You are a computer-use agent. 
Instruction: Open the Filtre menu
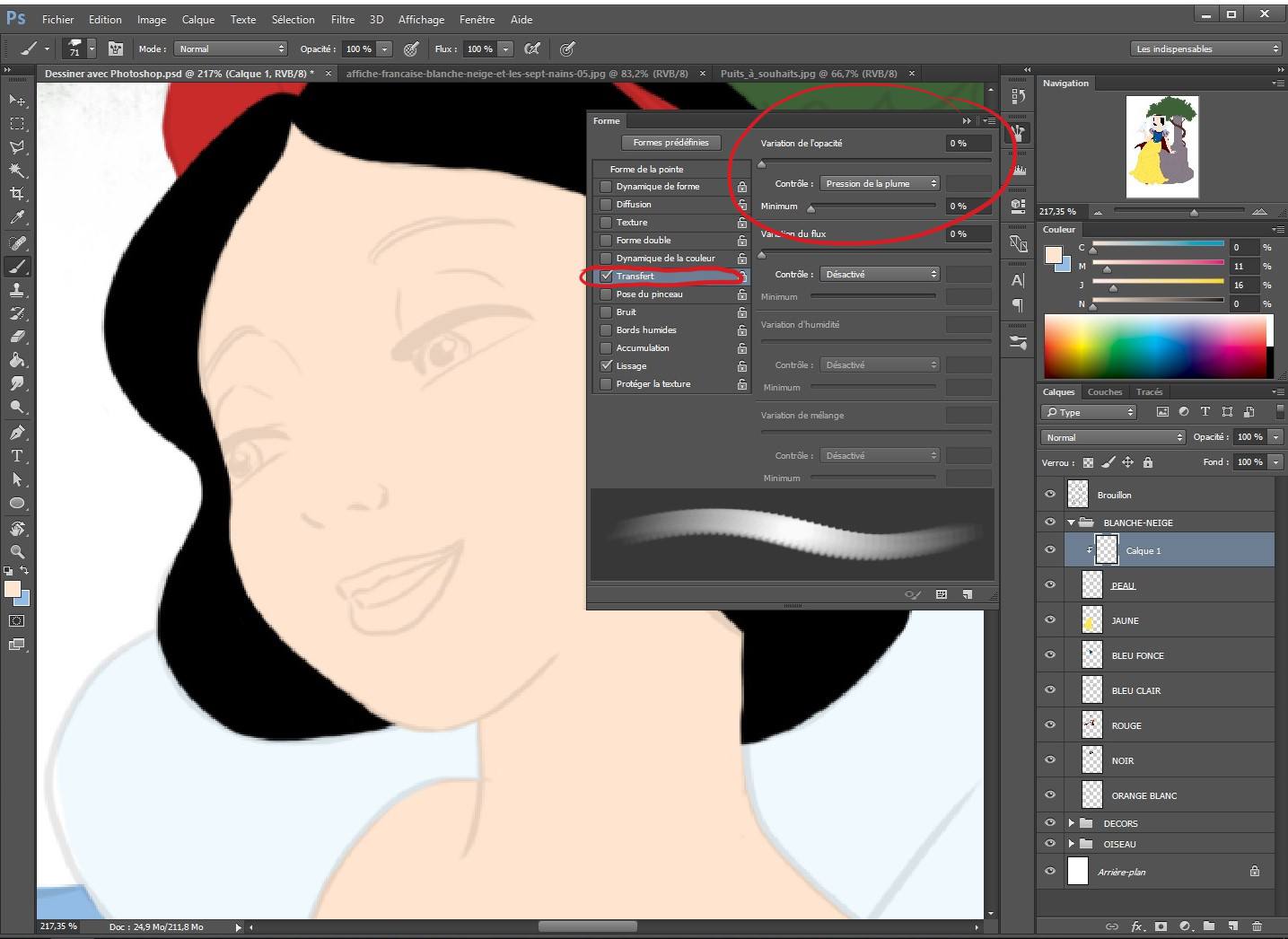pyautogui.click(x=342, y=19)
